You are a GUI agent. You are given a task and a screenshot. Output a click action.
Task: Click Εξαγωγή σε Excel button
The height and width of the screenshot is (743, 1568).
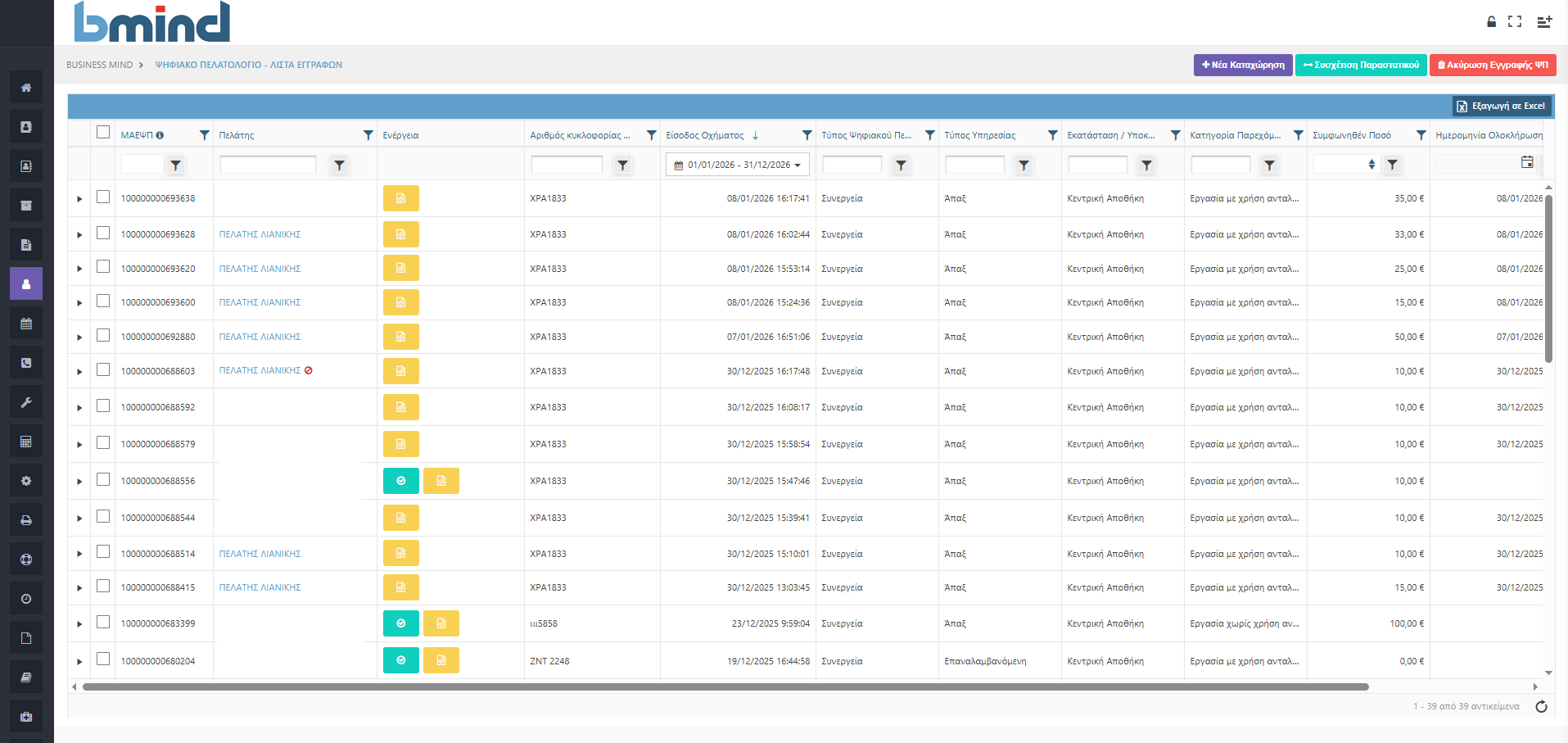coord(1501,106)
